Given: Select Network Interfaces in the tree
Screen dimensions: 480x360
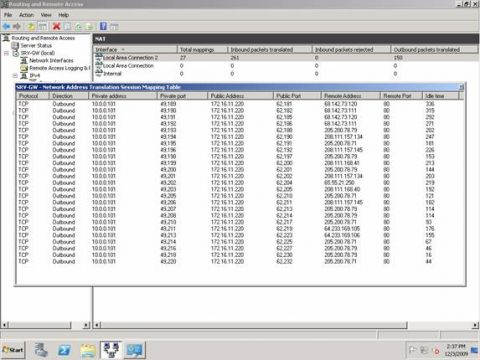Looking at the screenshot, I should click(x=51, y=60).
